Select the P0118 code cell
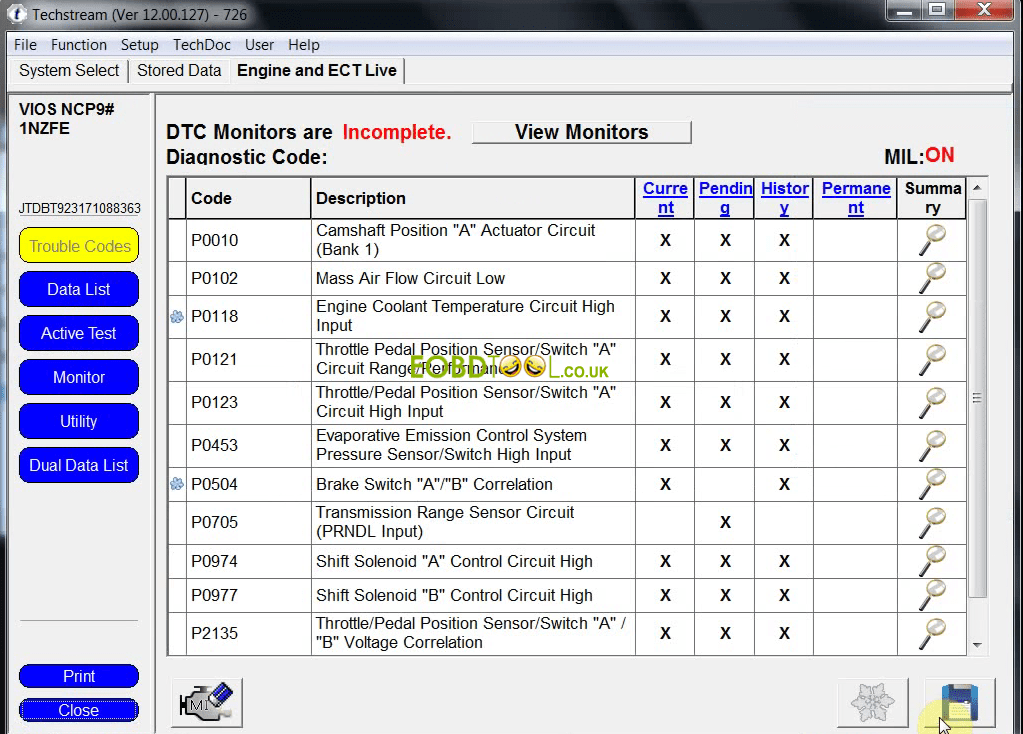The height and width of the screenshot is (734, 1023). pos(249,316)
